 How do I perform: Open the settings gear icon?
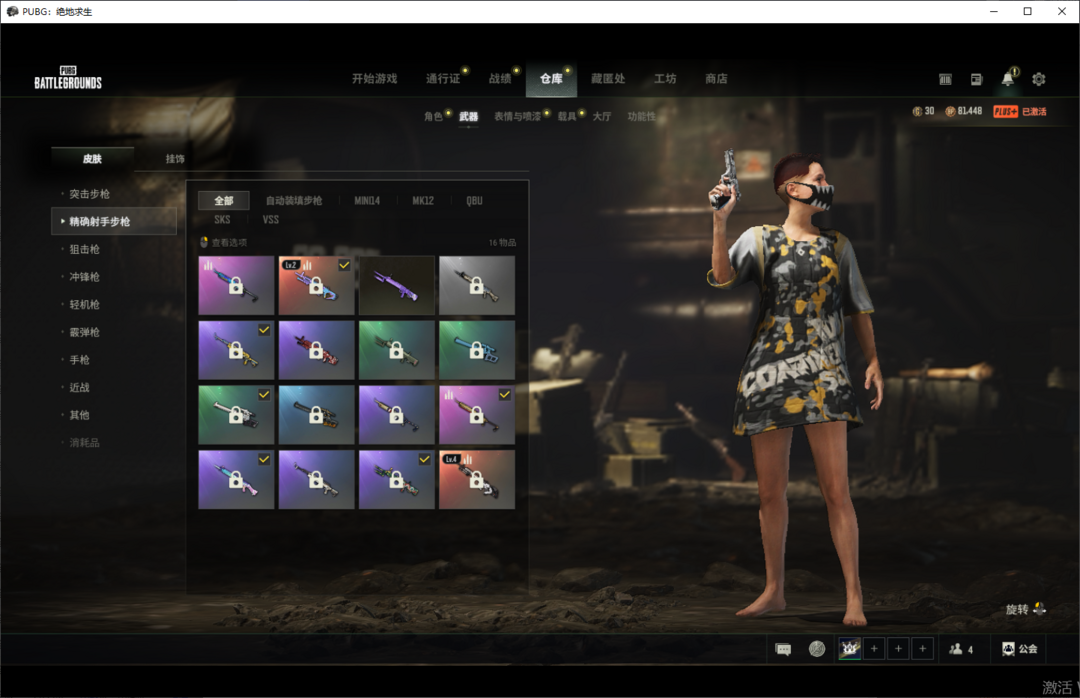(x=1039, y=79)
